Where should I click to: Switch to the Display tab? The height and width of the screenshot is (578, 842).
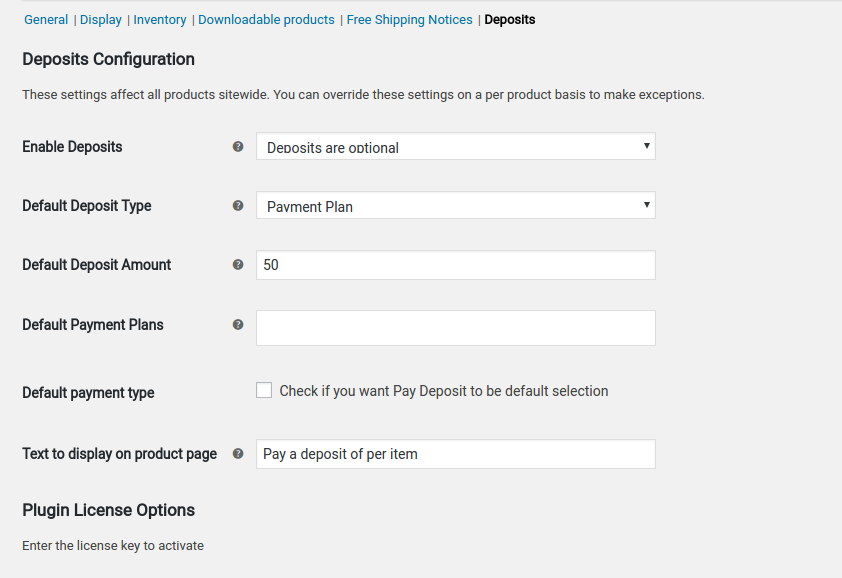[x=101, y=20]
